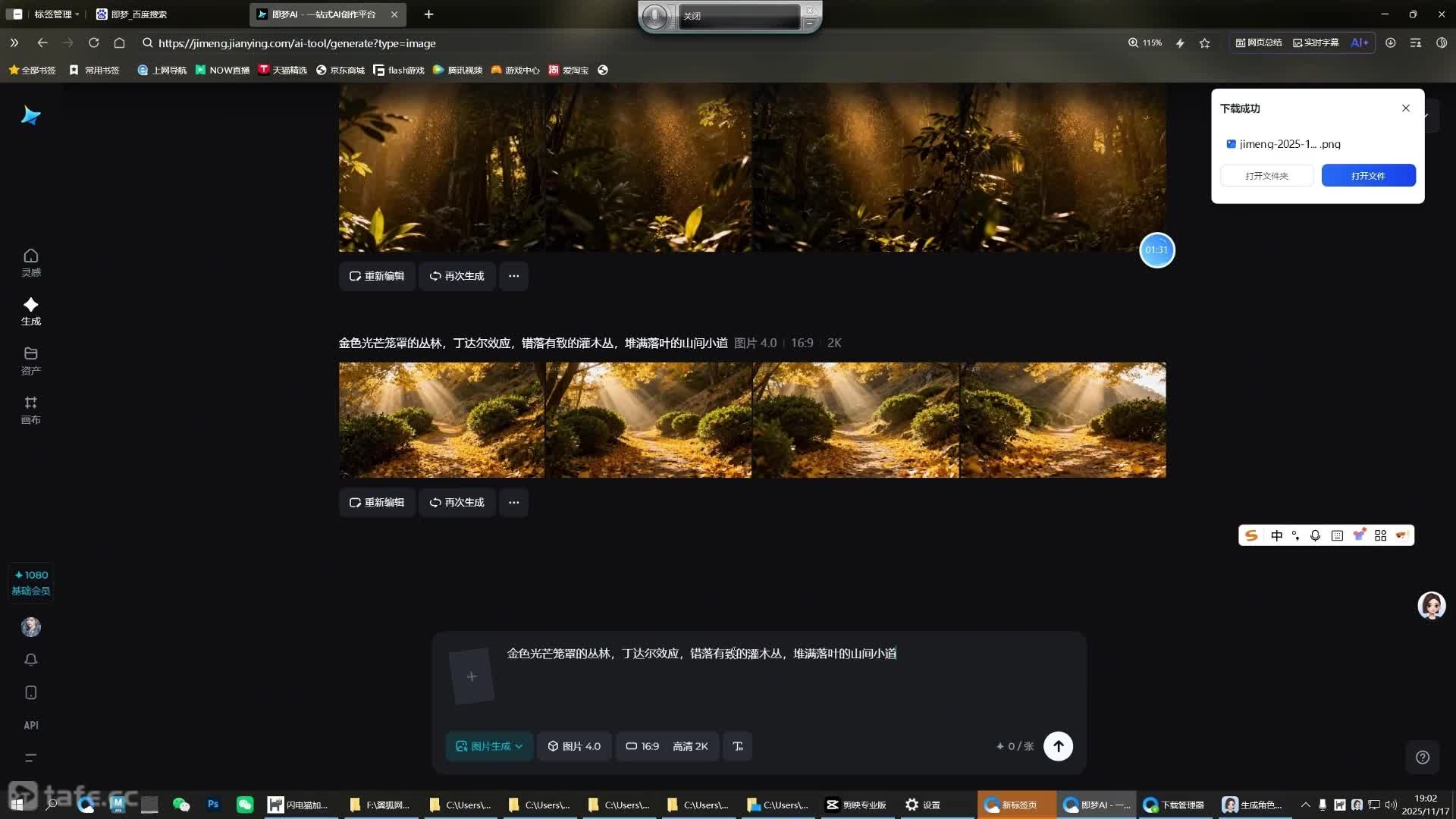Open the 剪映专业版 taskbar item
The image size is (1456, 819).
click(856, 805)
